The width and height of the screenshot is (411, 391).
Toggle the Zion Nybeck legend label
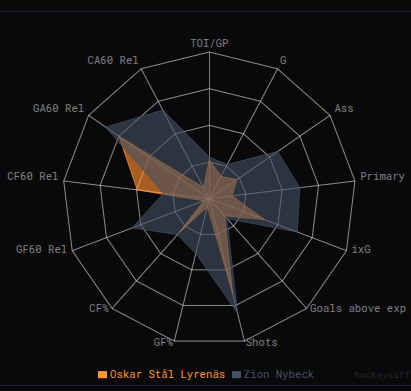pos(279,374)
